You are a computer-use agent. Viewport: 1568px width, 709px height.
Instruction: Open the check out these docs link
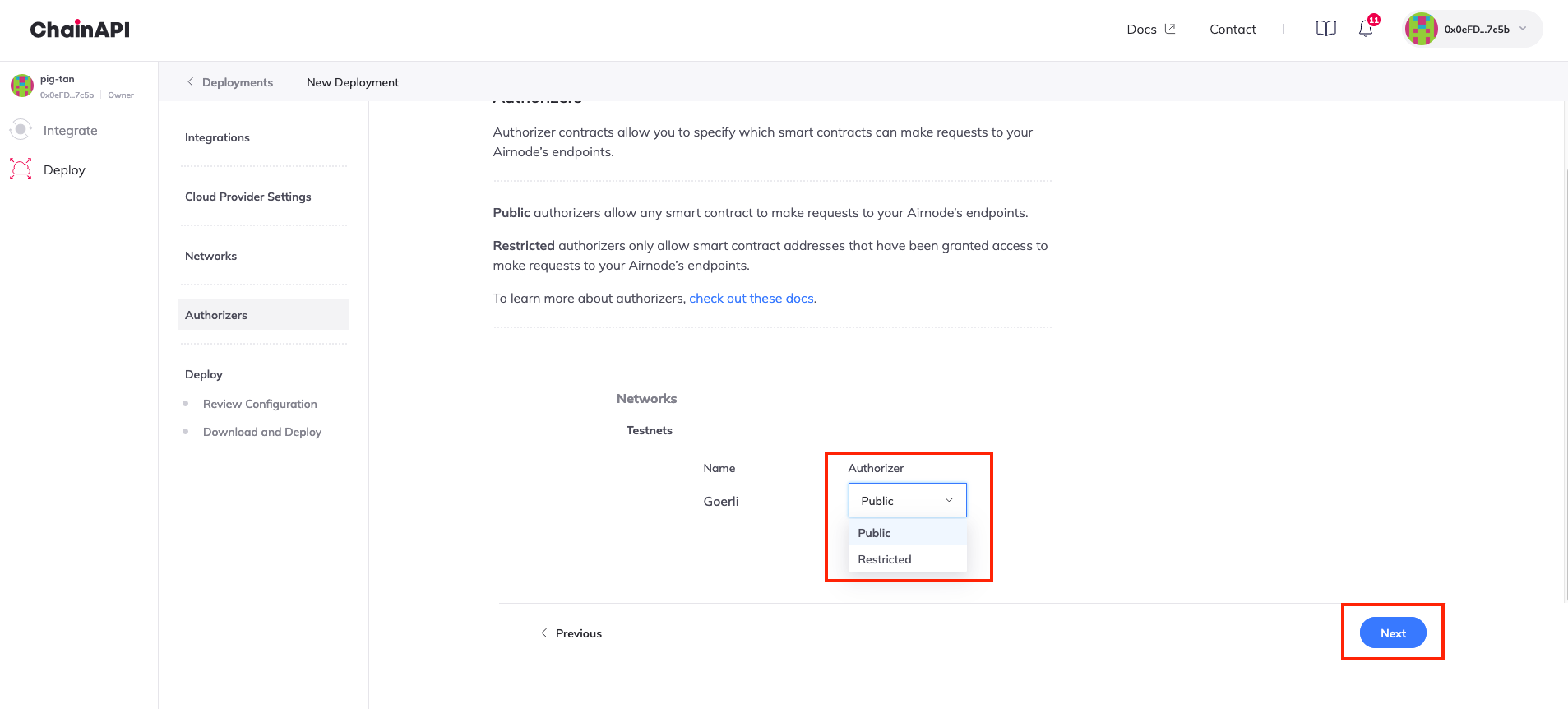[752, 299]
